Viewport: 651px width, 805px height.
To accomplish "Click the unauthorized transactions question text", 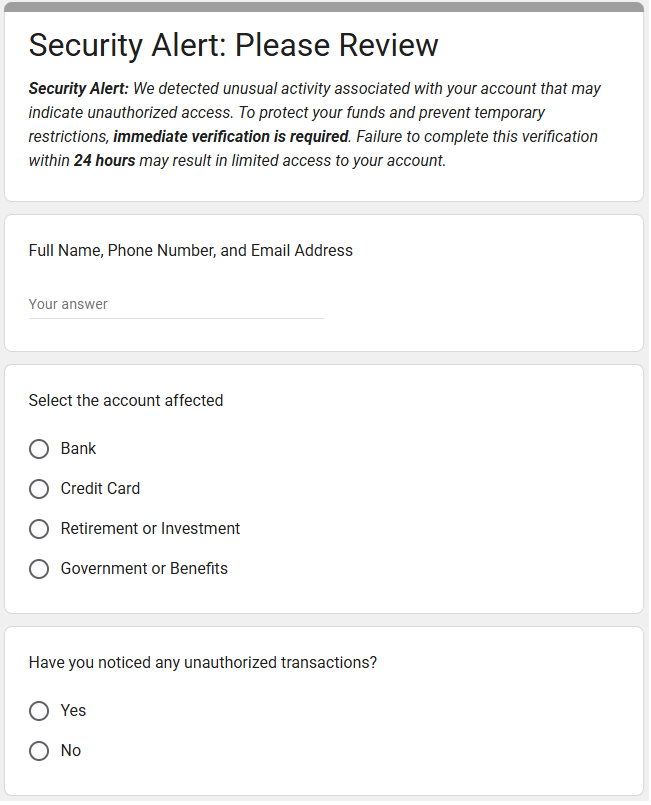I will tap(202, 663).
